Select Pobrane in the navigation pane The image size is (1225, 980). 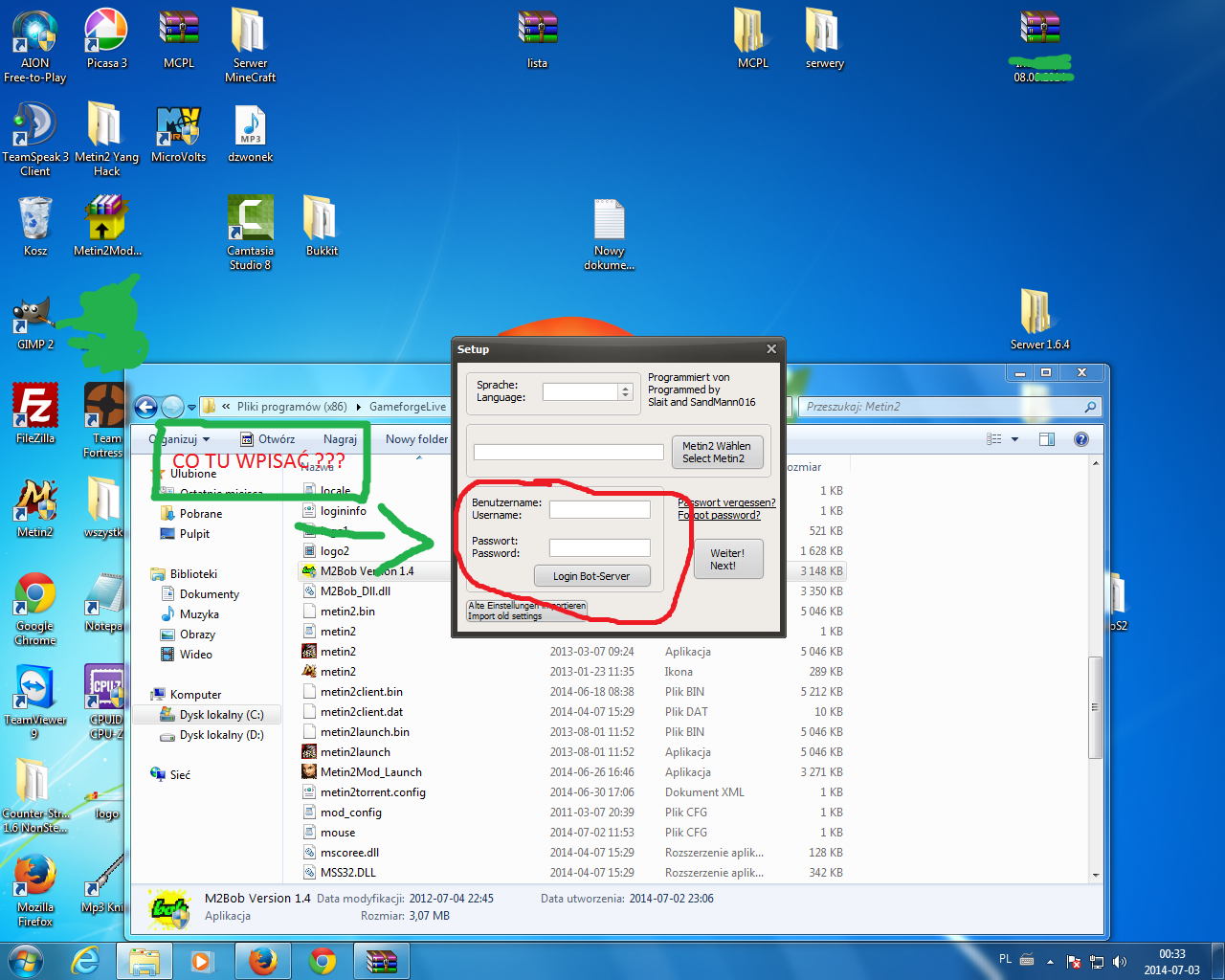[200, 514]
